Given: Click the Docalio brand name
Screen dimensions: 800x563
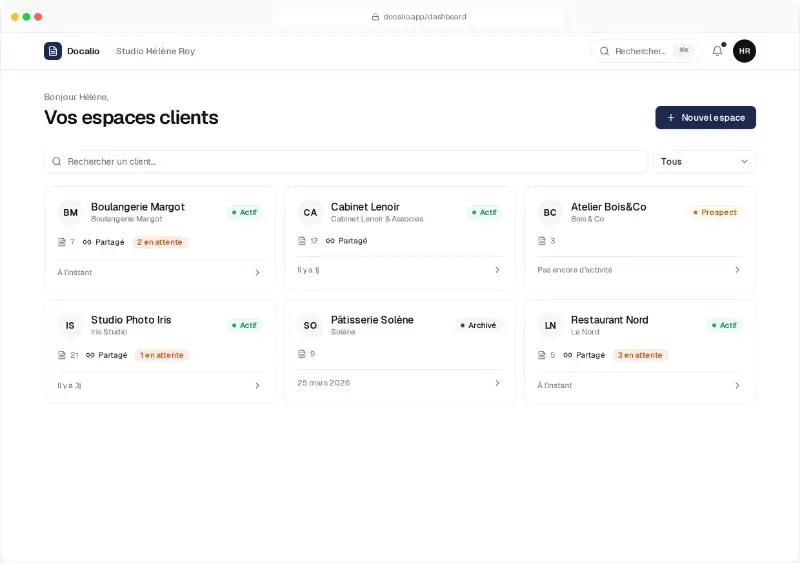Looking at the screenshot, I should pos(83,51).
